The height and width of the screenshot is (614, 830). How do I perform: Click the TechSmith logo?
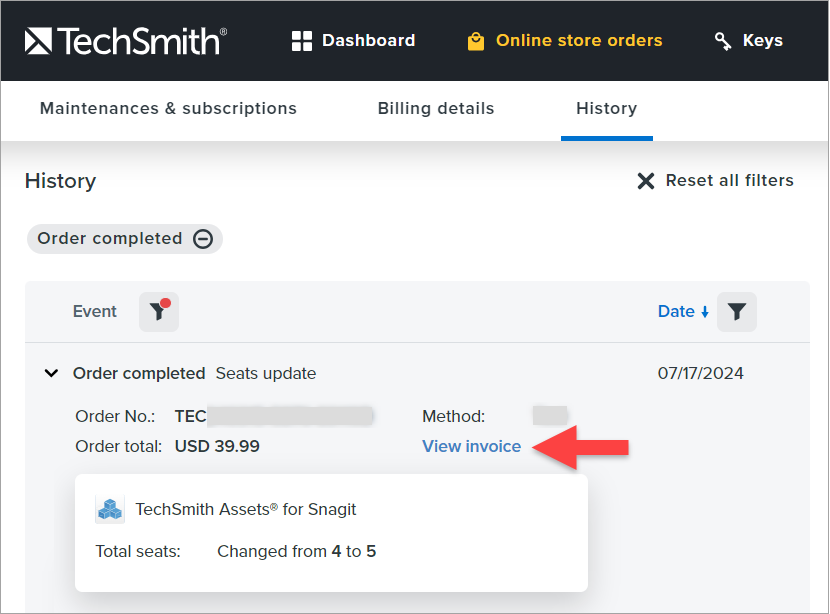125,41
